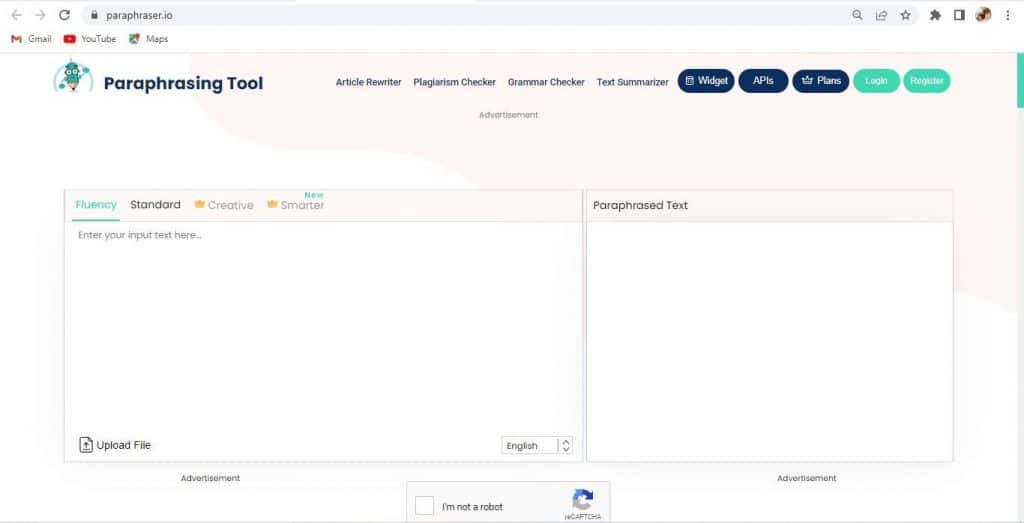1024x523 pixels.
Task: Open the Text Summarizer page
Action: pyautogui.click(x=633, y=82)
